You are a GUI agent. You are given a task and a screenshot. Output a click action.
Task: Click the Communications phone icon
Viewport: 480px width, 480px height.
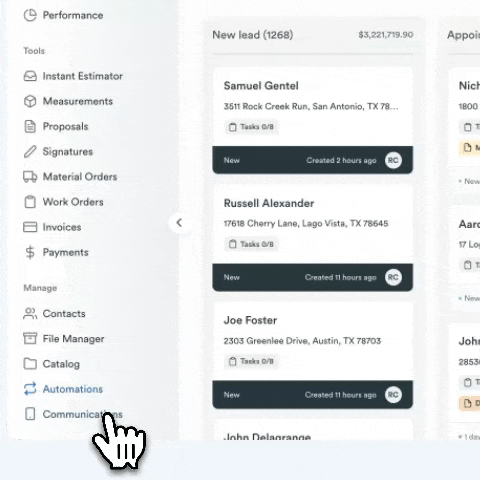pos(30,414)
